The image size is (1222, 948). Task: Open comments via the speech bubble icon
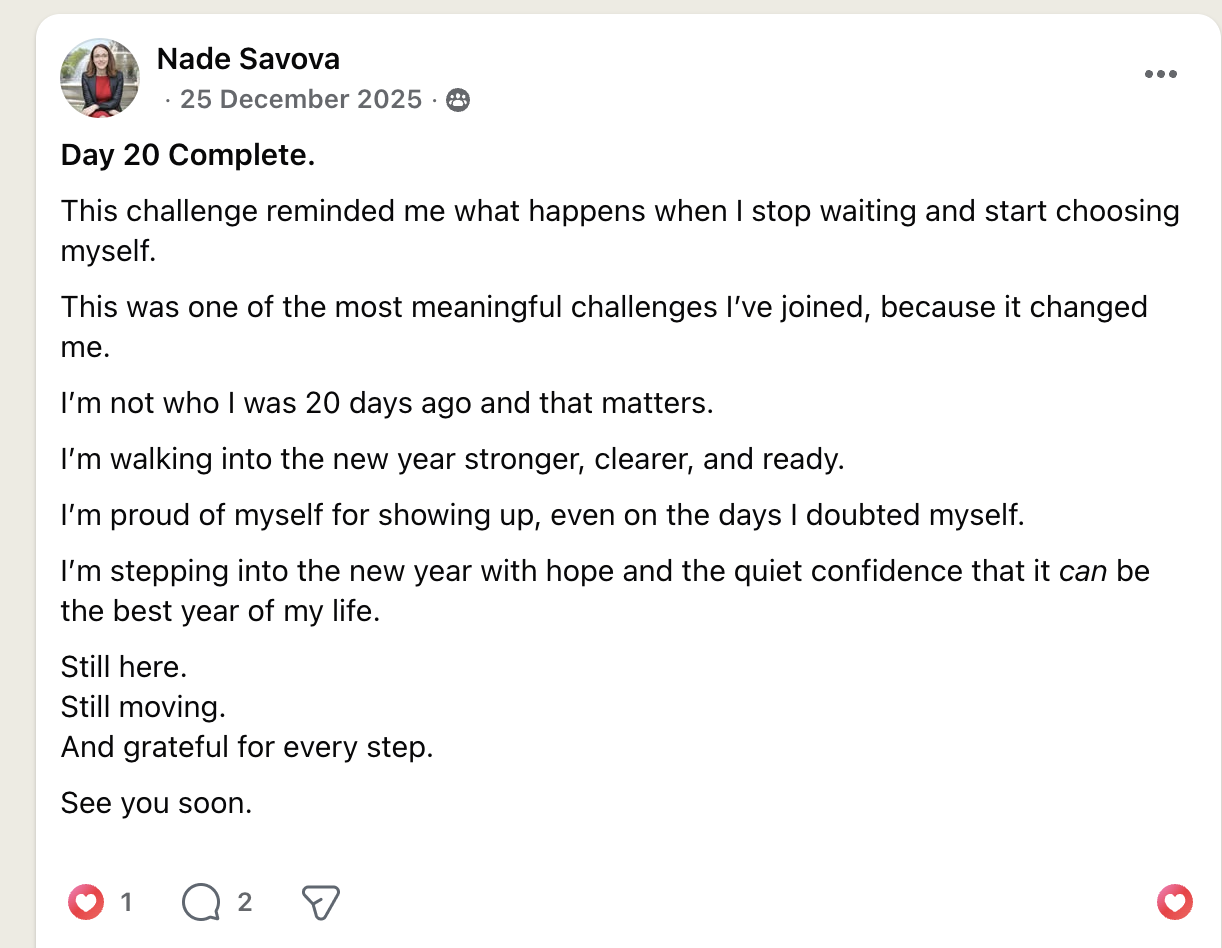coord(201,903)
